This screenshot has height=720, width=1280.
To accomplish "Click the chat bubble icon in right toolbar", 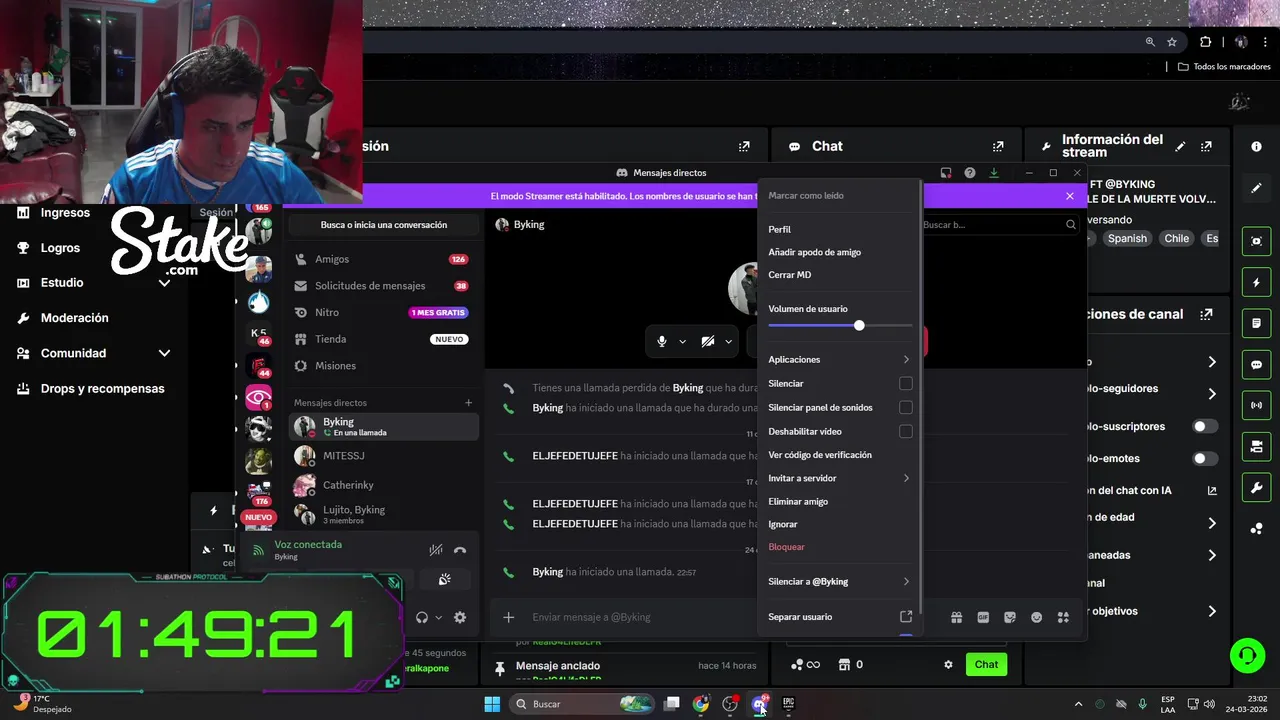I will click(x=1257, y=365).
